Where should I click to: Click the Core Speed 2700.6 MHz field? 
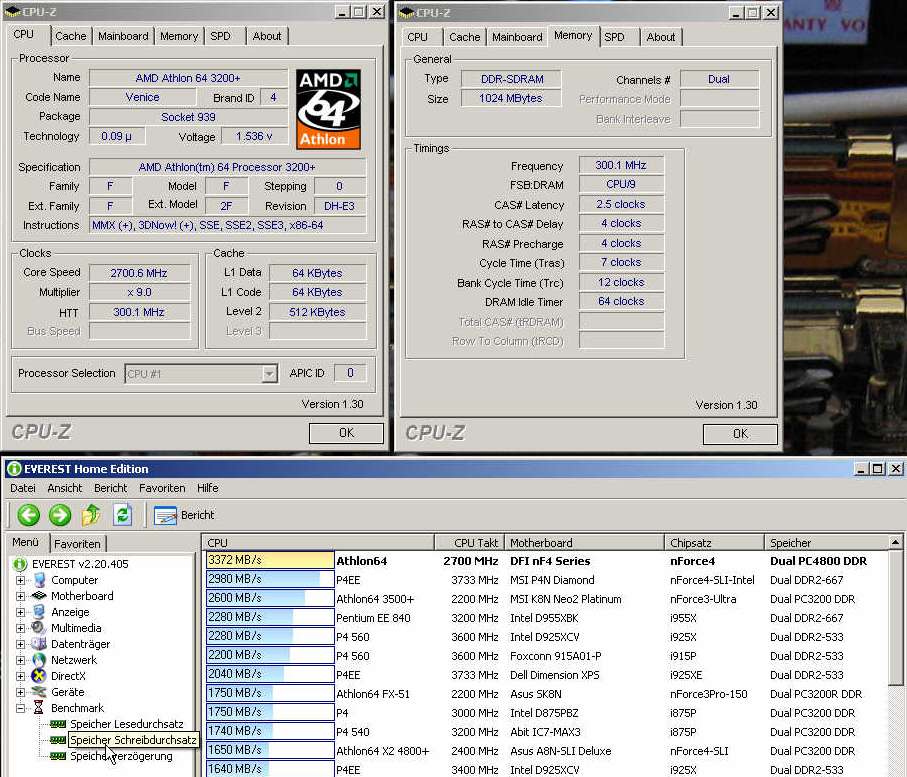[139, 273]
